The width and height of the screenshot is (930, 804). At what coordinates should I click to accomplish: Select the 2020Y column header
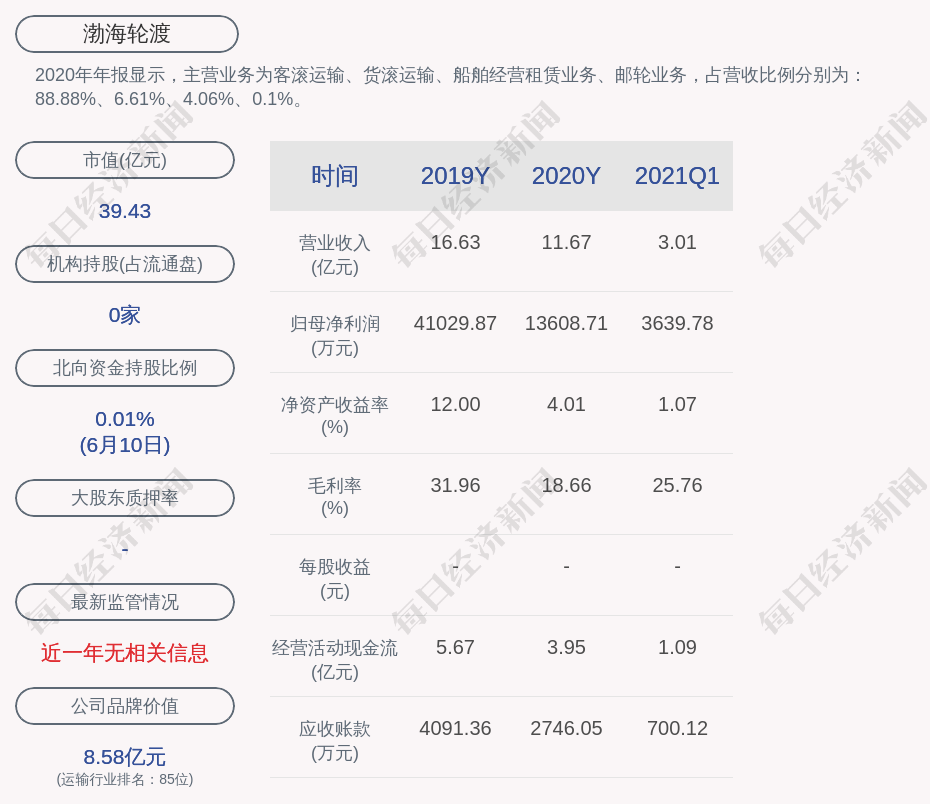[x=566, y=176]
